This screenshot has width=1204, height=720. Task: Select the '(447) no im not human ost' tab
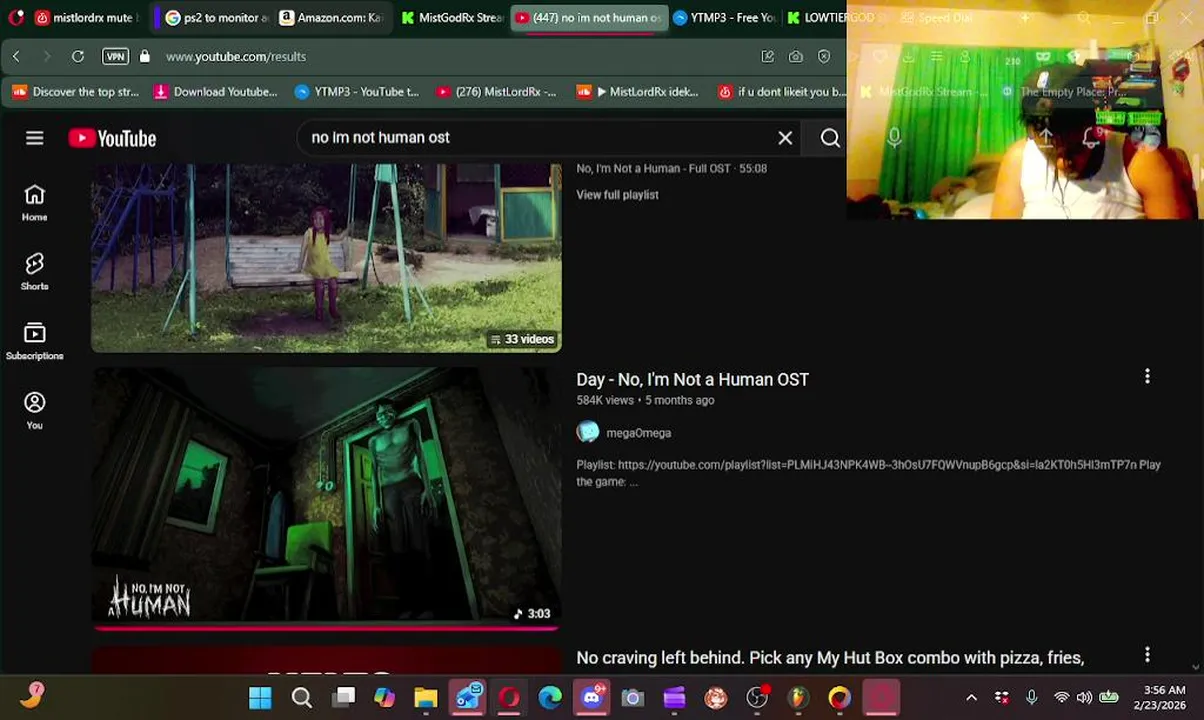point(589,17)
